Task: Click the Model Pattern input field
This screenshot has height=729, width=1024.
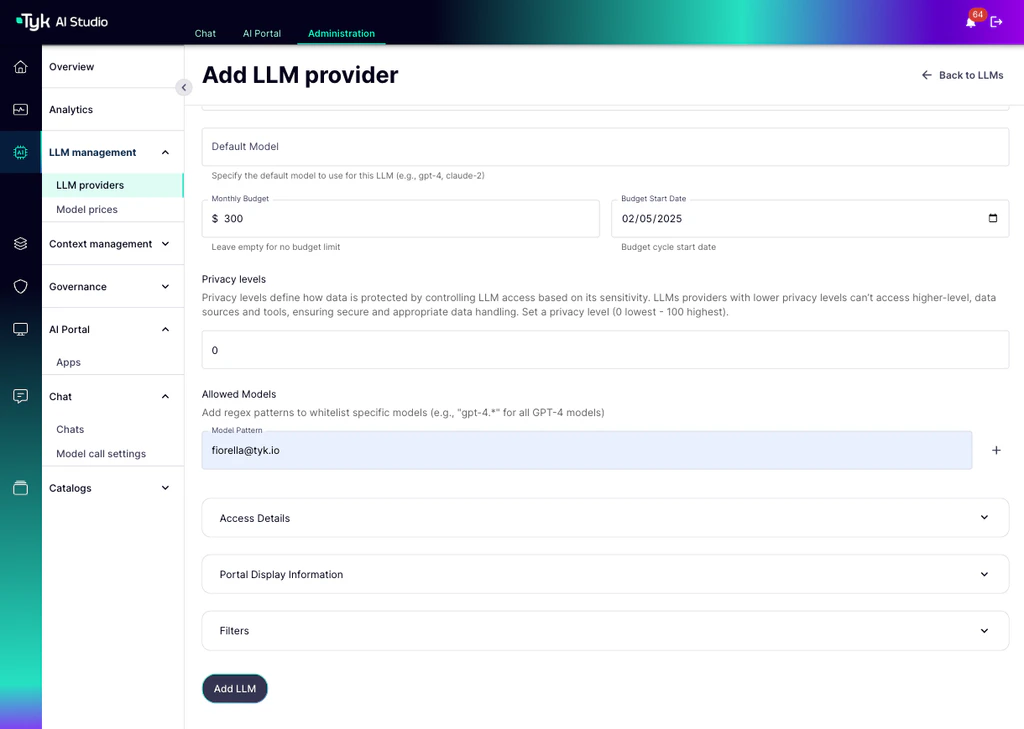Action: [586, 450]
